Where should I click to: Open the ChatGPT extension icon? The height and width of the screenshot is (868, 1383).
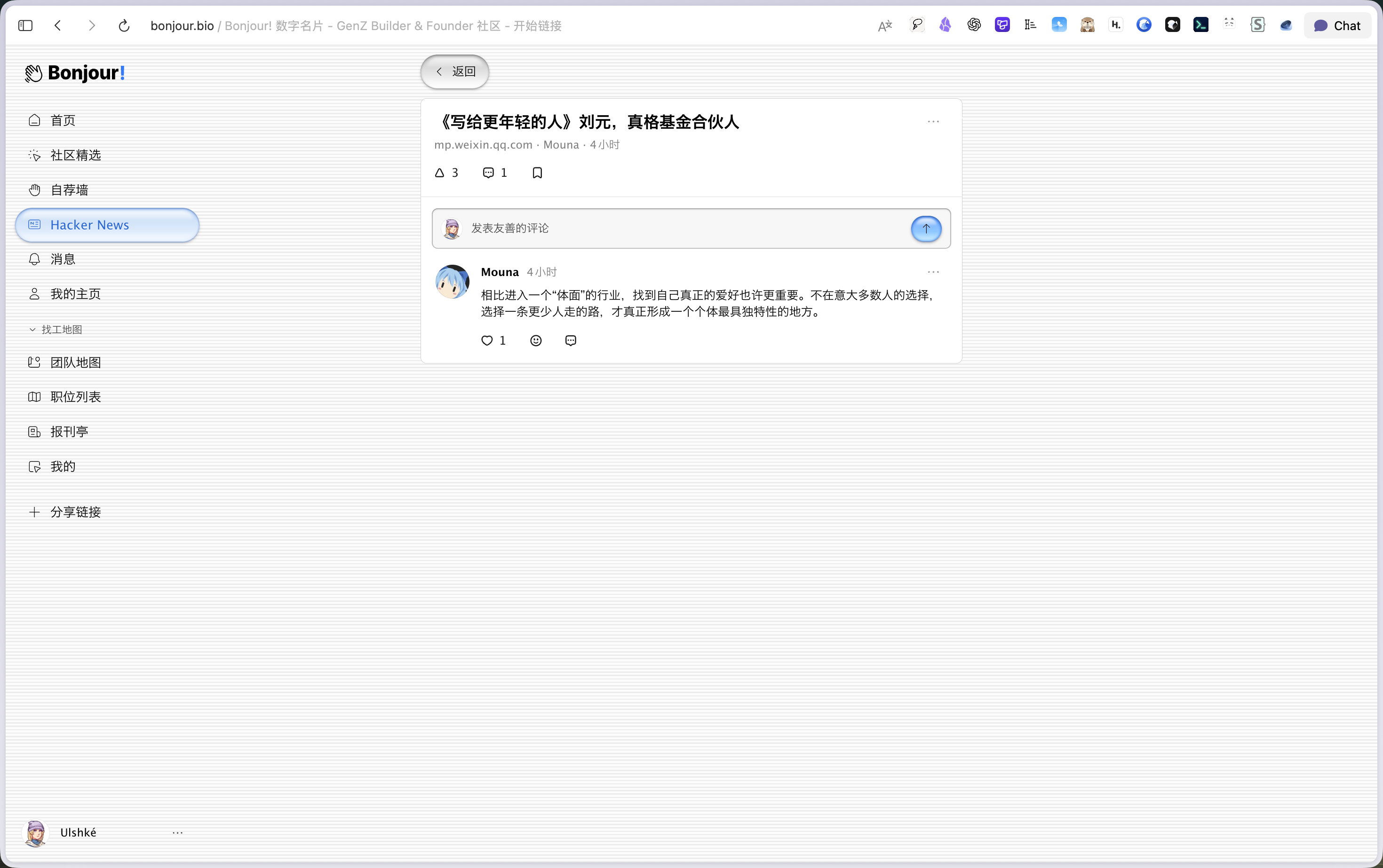[x=974, y=24]
